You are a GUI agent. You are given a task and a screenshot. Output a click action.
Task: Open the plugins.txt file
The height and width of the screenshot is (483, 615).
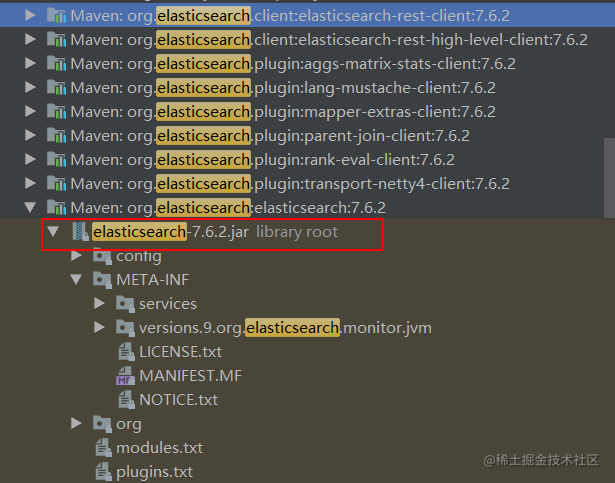click(x=155, y=472)
